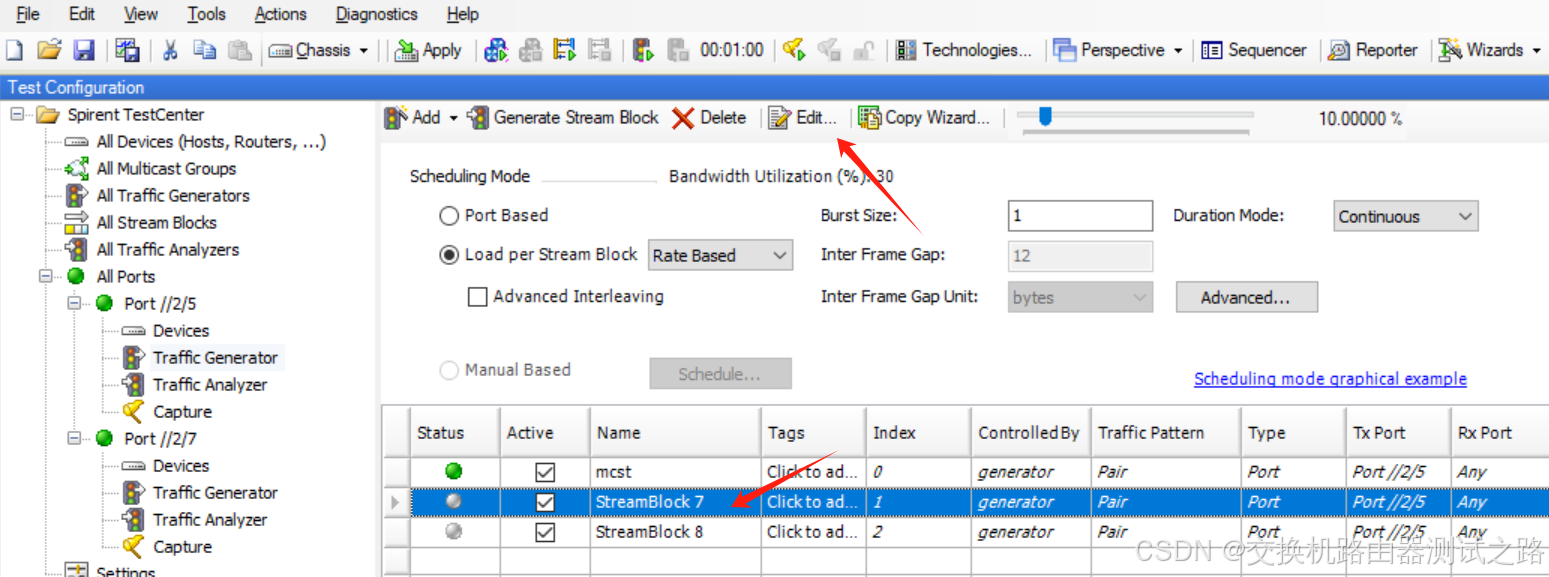Open the Wizards dropdown menu
This screenshot has height=577, width=1549.
pyautogui.click(x=1490, y=50)
